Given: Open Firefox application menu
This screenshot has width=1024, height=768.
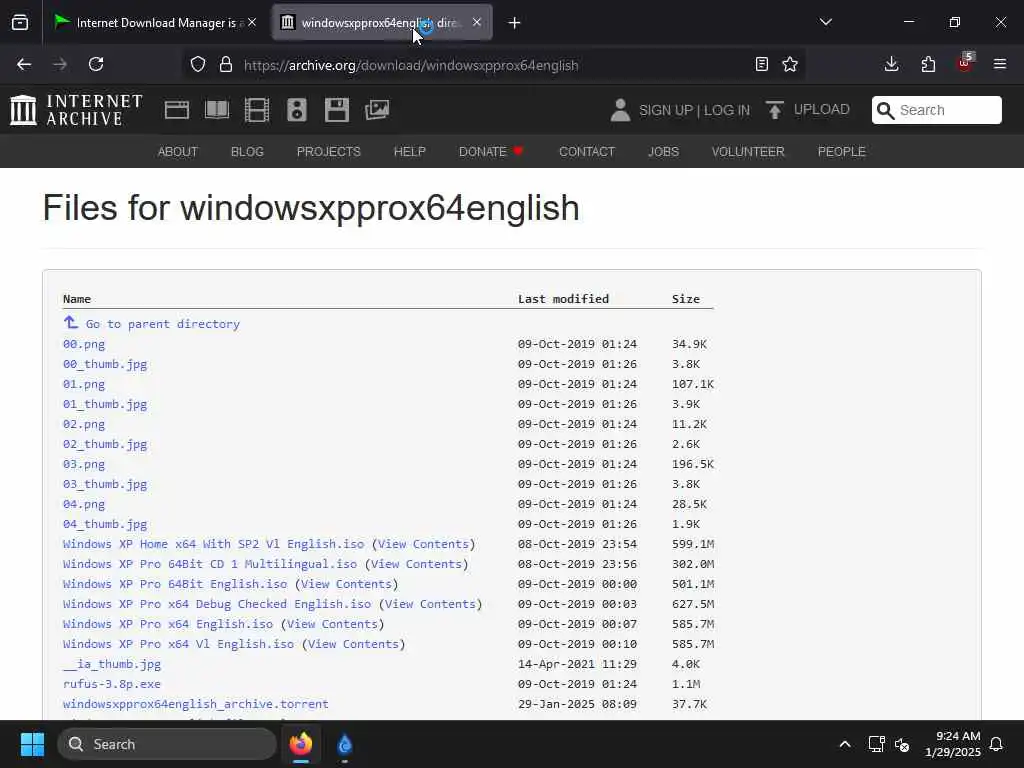Looking at the screenshot, I should tap(1000, 64).
